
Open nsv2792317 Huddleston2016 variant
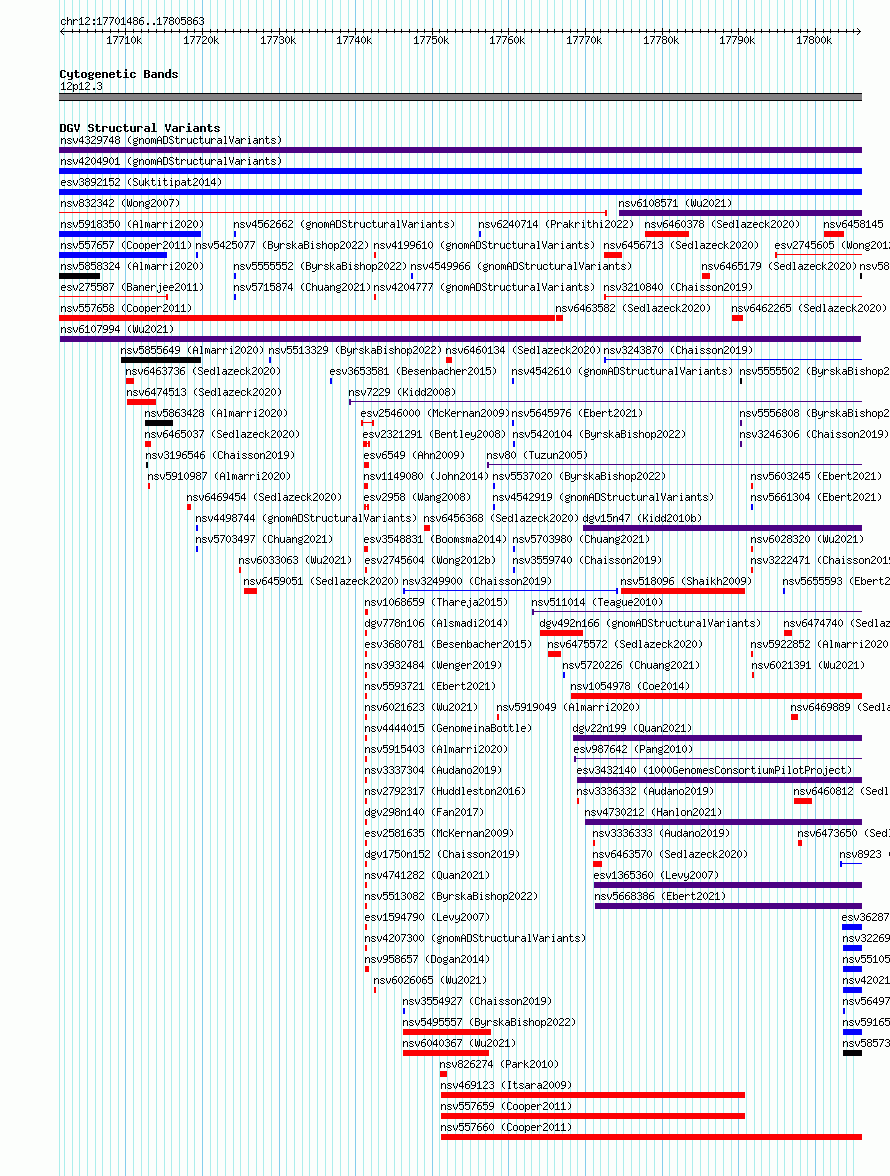pos(445,791)
